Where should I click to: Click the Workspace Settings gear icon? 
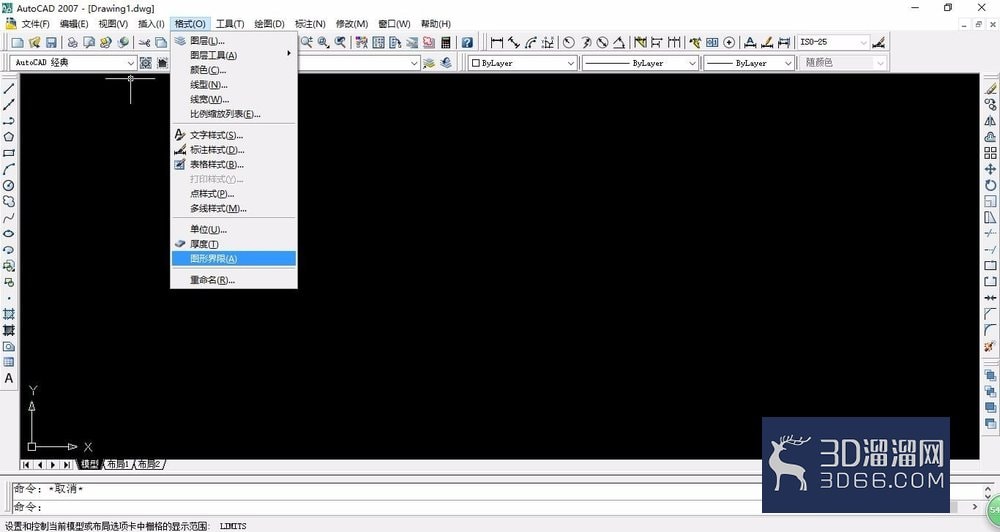tap(146, 63)
